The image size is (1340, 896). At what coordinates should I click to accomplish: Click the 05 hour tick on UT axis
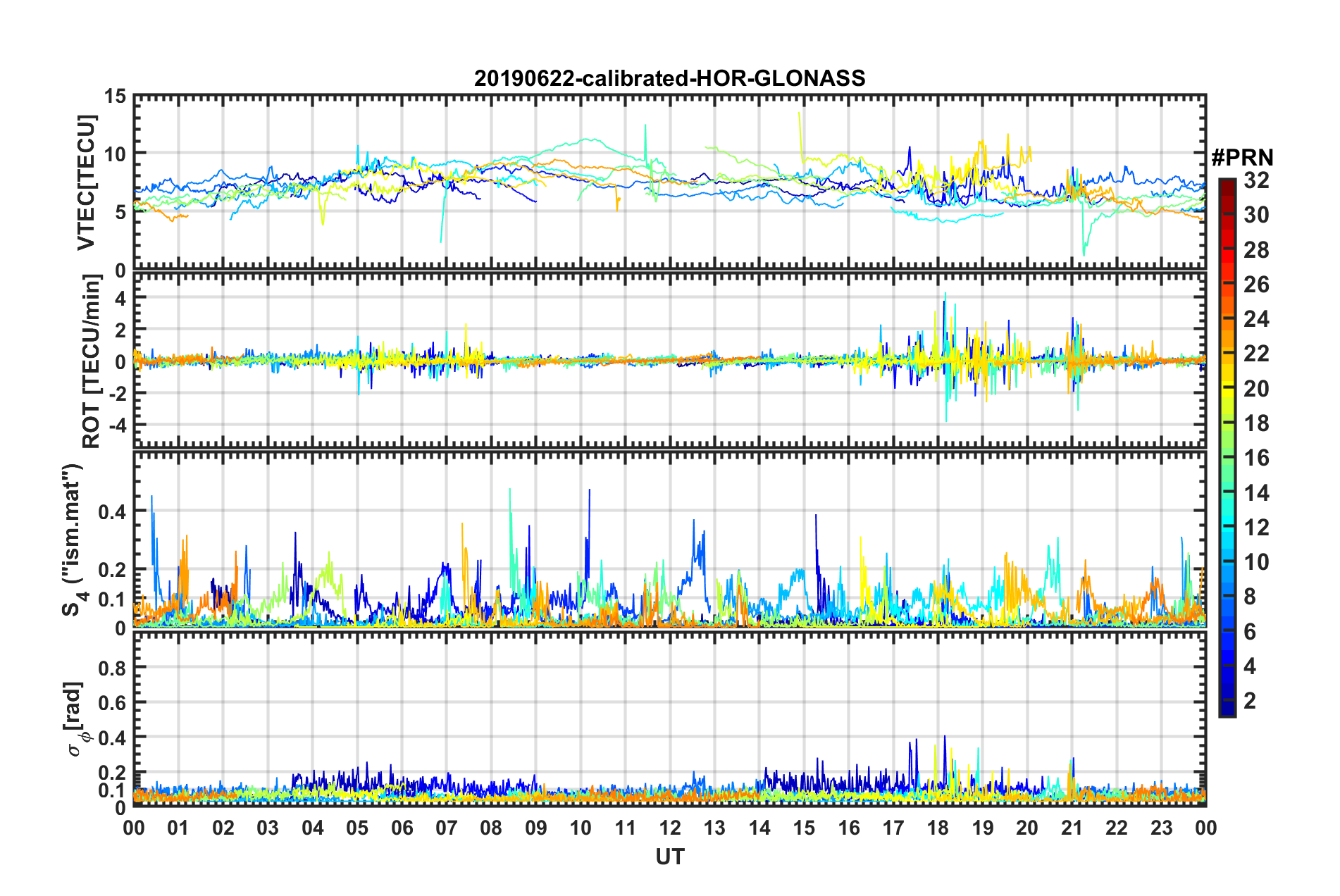[x=357, y=828]
